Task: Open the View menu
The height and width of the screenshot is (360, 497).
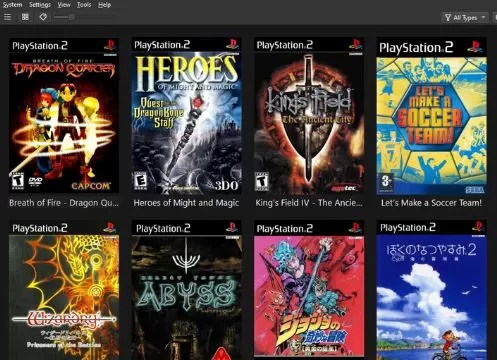Action: pyautogui.click(x=64, y=5)
